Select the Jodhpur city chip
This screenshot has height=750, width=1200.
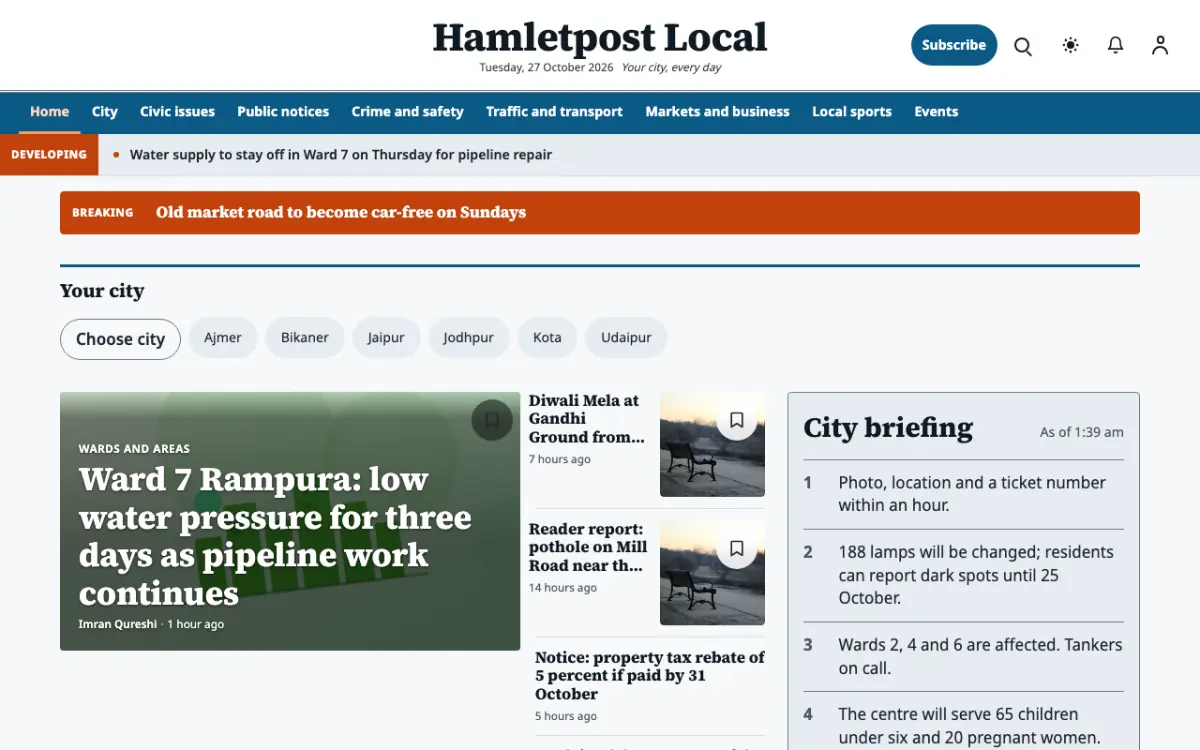pos(469,338)
